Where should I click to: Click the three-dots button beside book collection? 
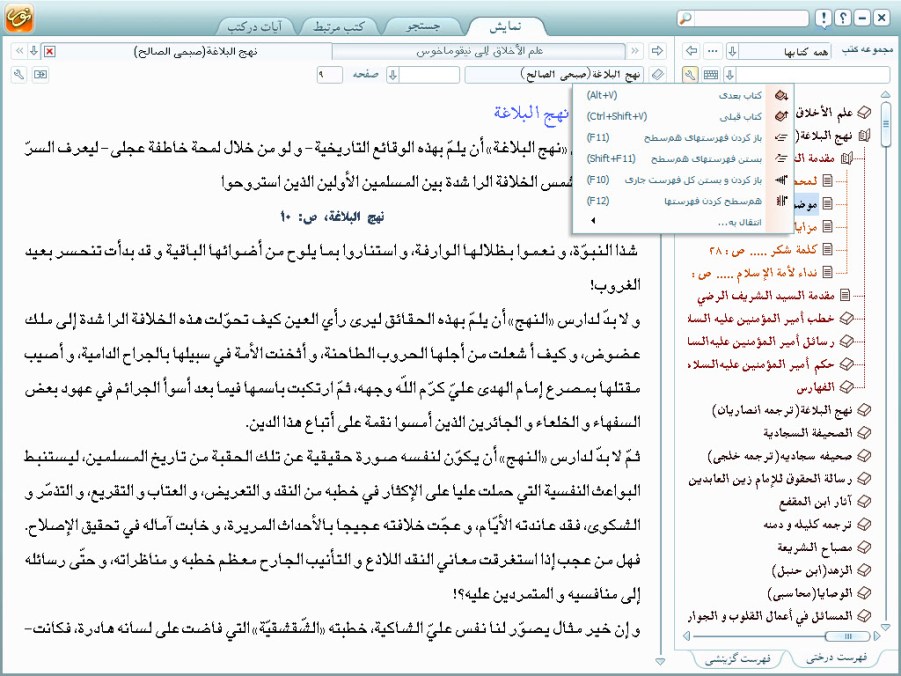713,51
